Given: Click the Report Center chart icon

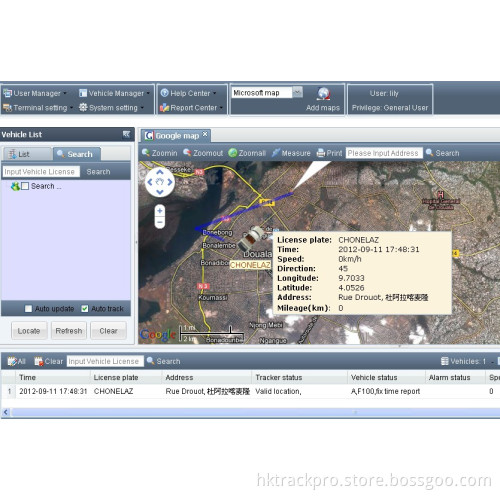Looking at the screenshot, I should click(x=164, y=107).
